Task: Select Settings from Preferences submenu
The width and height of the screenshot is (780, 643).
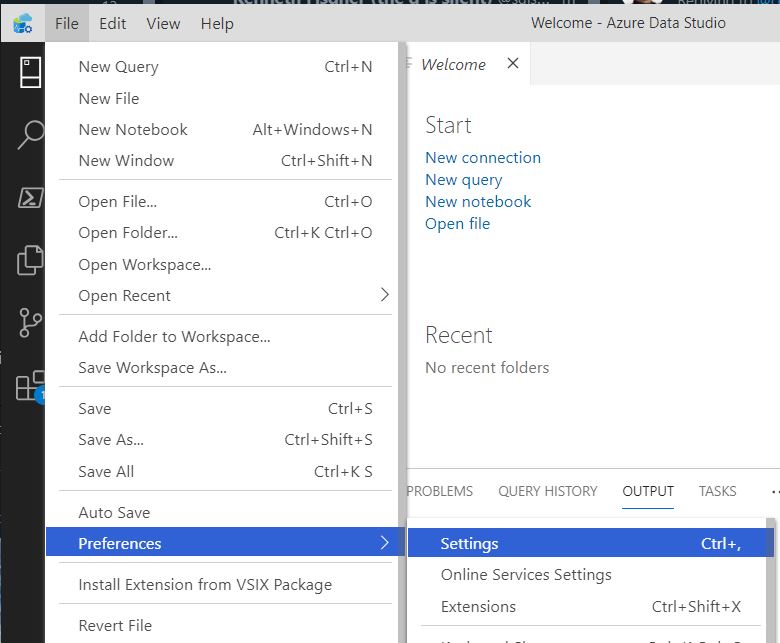Action: pyautogui.click(x=469, y=544)
